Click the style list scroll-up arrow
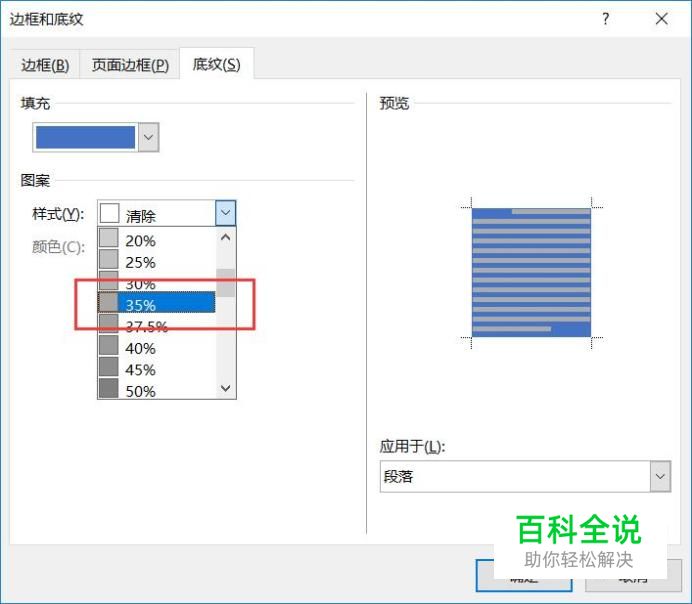Screen dimensions: 692x604 pos(226,237)
